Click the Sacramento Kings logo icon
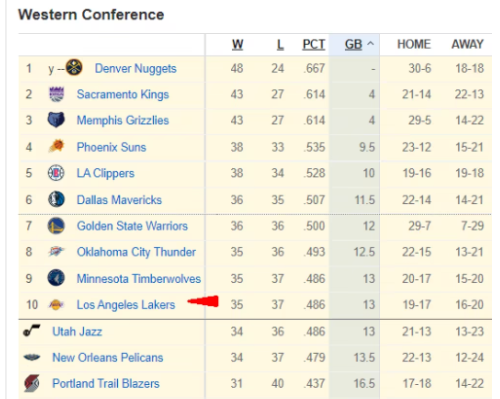This screenshot has width=500, height=399. click(56, 94)
